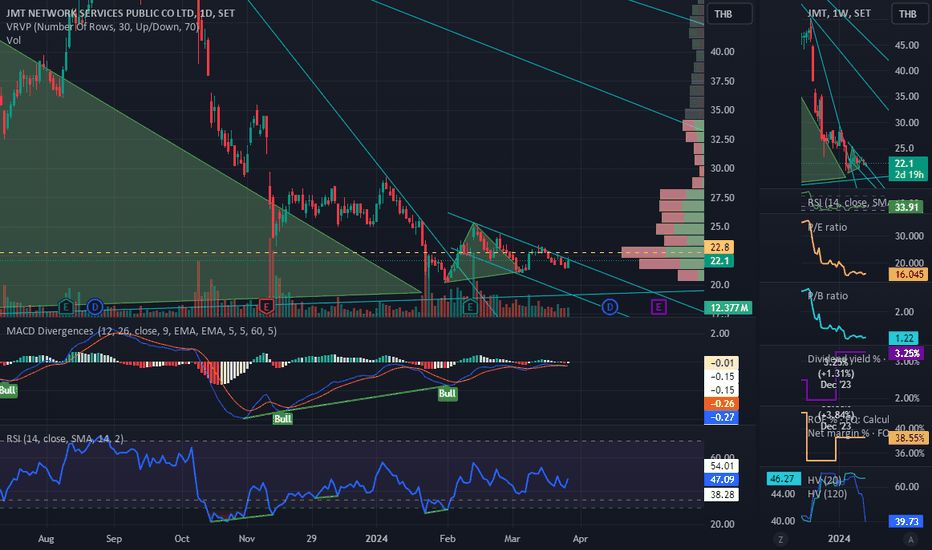Viewport: 932px width, 550px height.
Task: Click the blue 47.09 RSI value label
Action: pyautogui.click(x=722, y=479)
